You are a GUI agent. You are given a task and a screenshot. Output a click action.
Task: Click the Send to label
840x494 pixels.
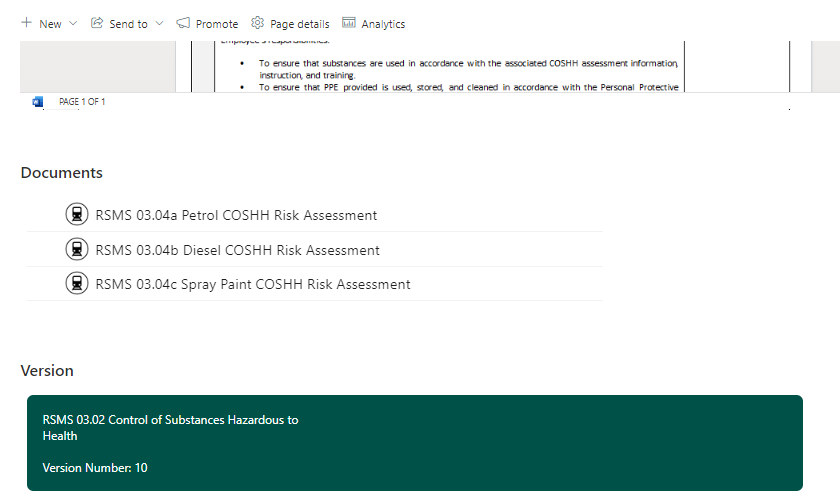pos(129,24)
